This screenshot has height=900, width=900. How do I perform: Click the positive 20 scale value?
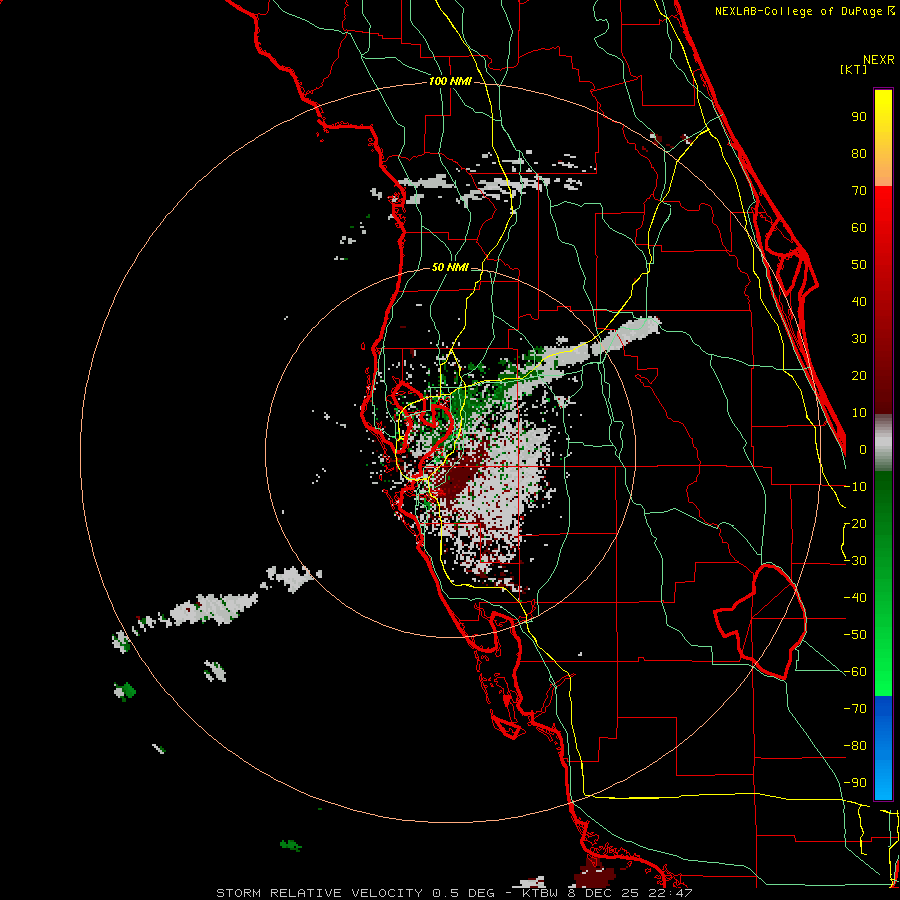pyautogui.click(x=859, y=376)
